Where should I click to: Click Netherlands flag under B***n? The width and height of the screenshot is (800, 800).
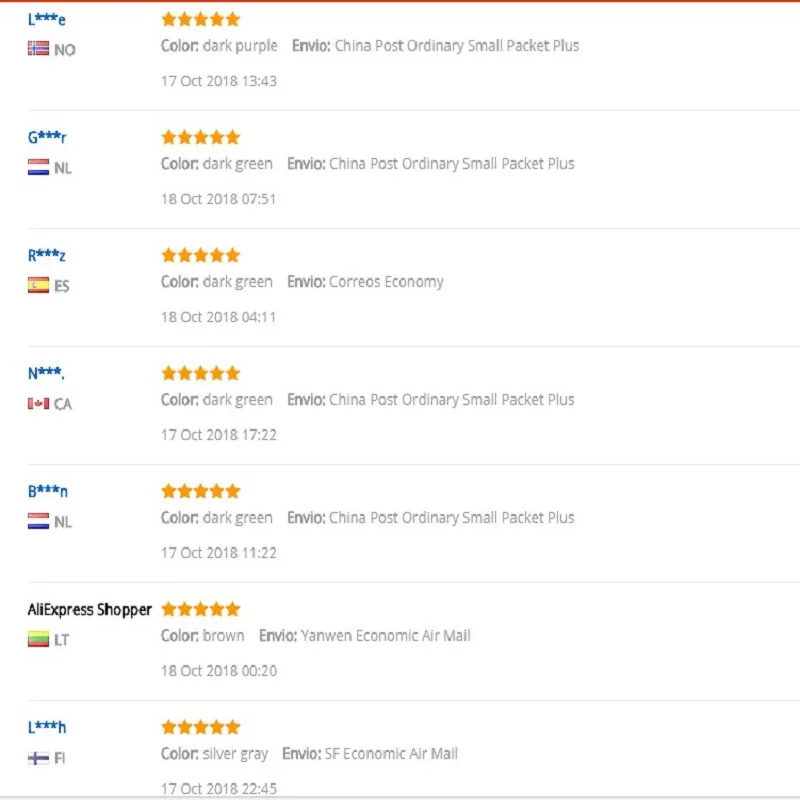pyautogui.click(x=38, y=521)
